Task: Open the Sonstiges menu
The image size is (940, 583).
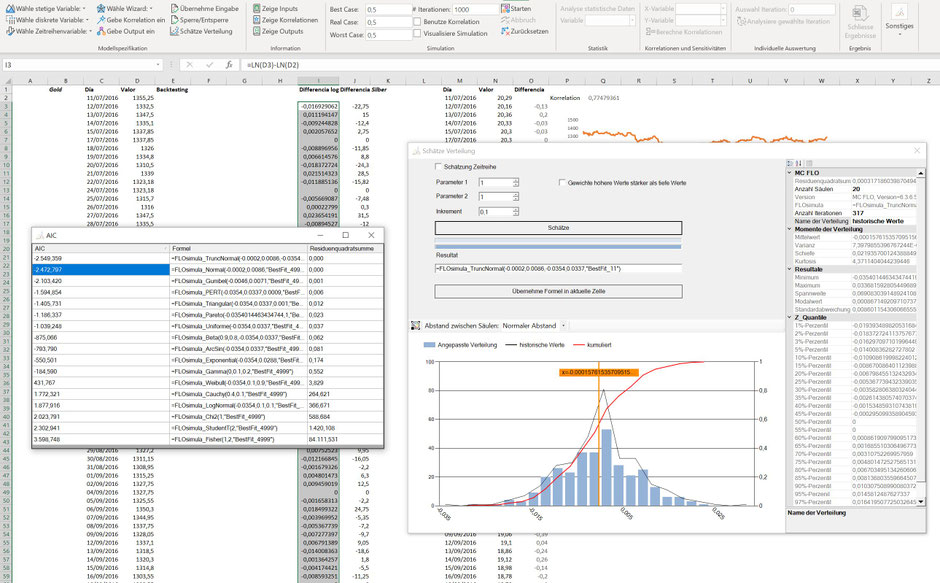Action: coord(899,18)
